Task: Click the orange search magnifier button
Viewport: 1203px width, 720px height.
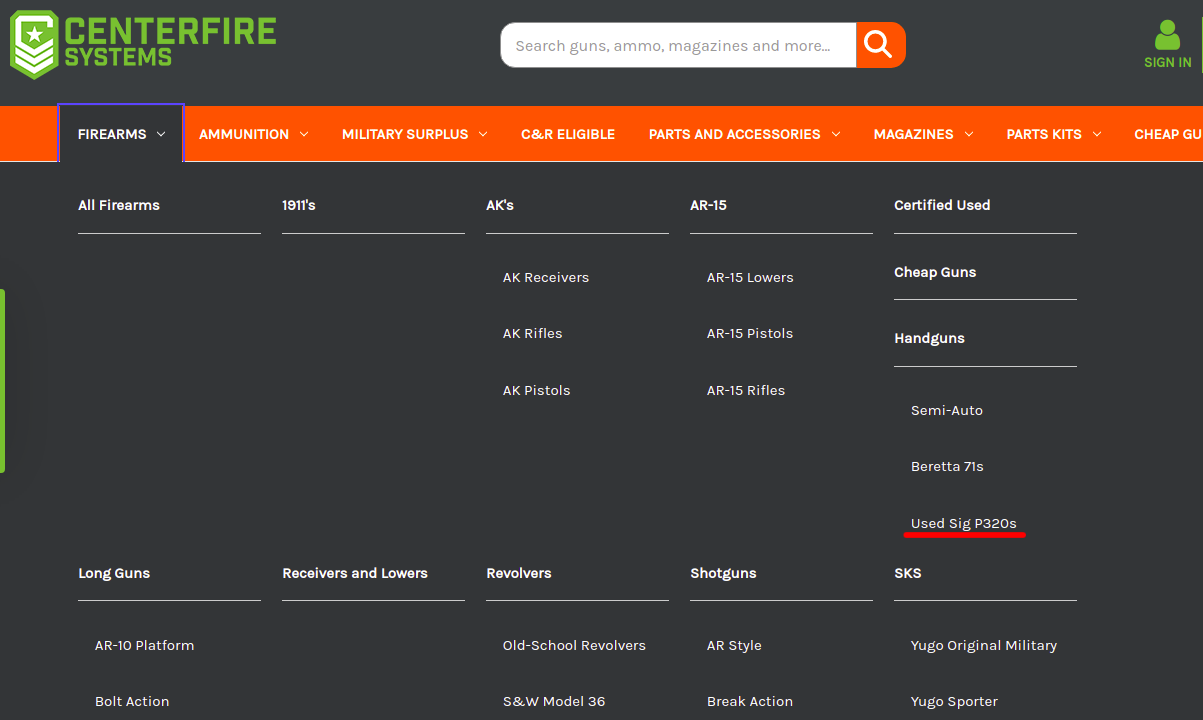Action: point(880,45)
